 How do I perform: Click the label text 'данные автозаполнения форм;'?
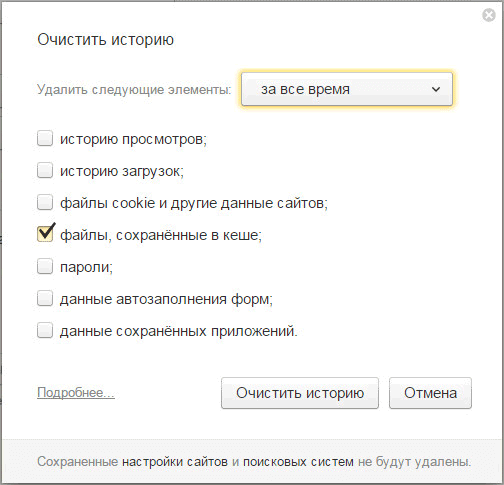pos(166,299)
